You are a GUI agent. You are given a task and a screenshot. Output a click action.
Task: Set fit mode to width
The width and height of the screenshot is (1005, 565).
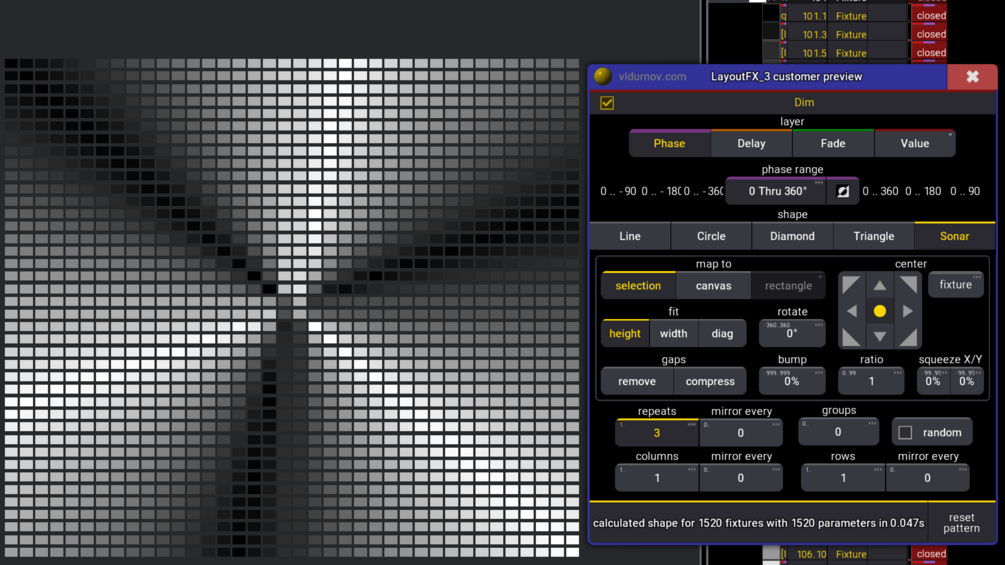pyautogui.click(x=674, y=333)
